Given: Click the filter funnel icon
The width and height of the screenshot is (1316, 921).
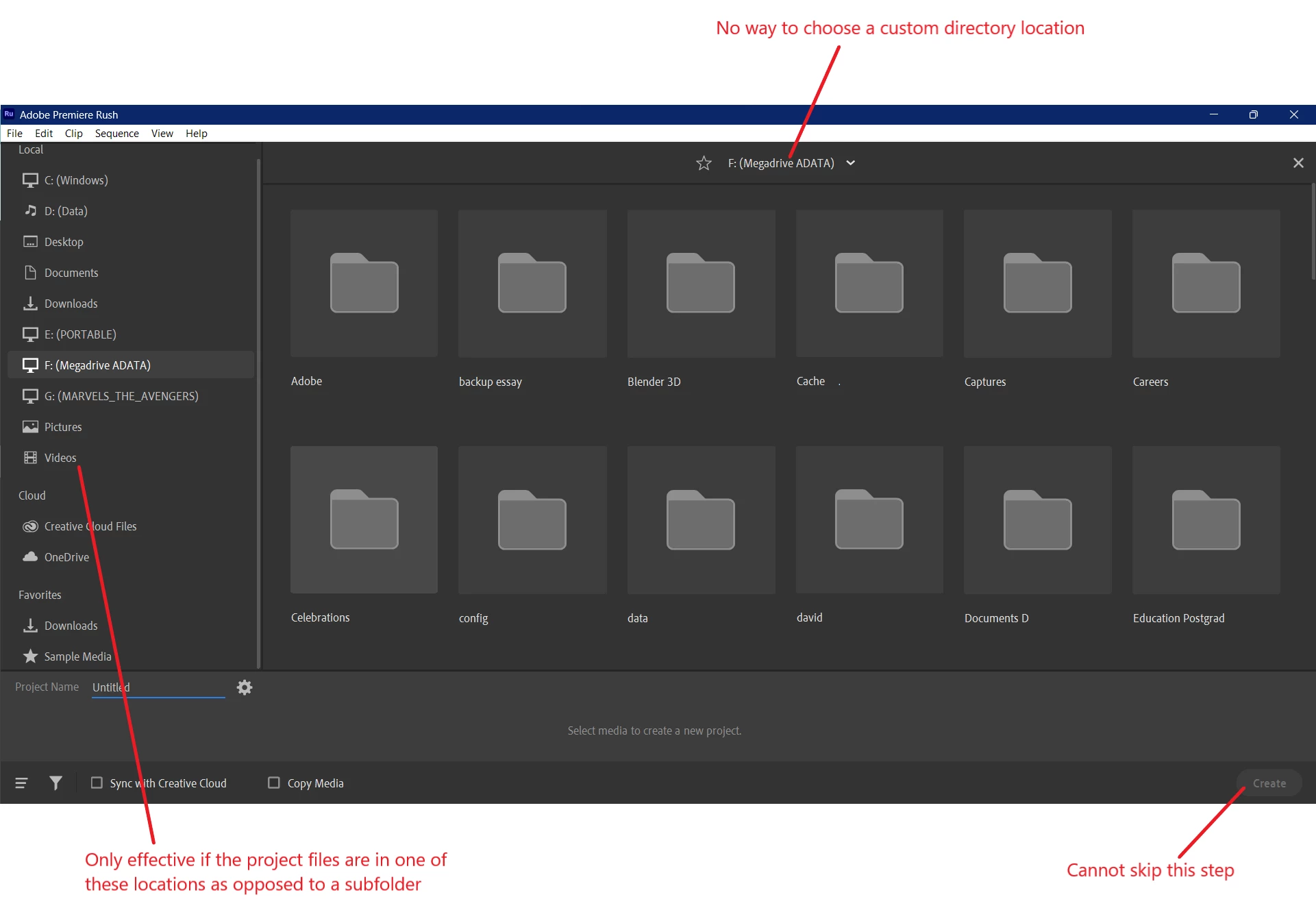Looking at the screenshot, I should coord(55,783).
